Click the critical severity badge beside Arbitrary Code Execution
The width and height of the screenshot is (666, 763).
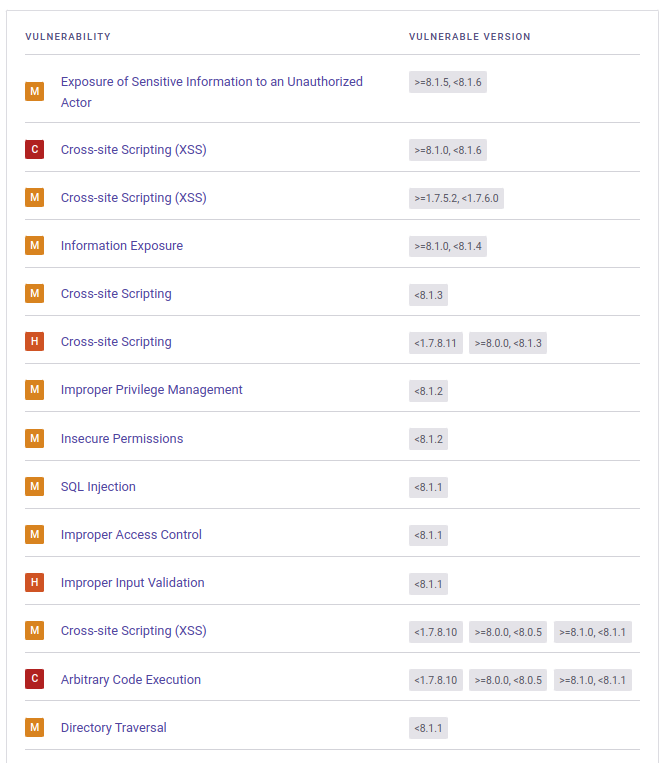click(35, 679)
